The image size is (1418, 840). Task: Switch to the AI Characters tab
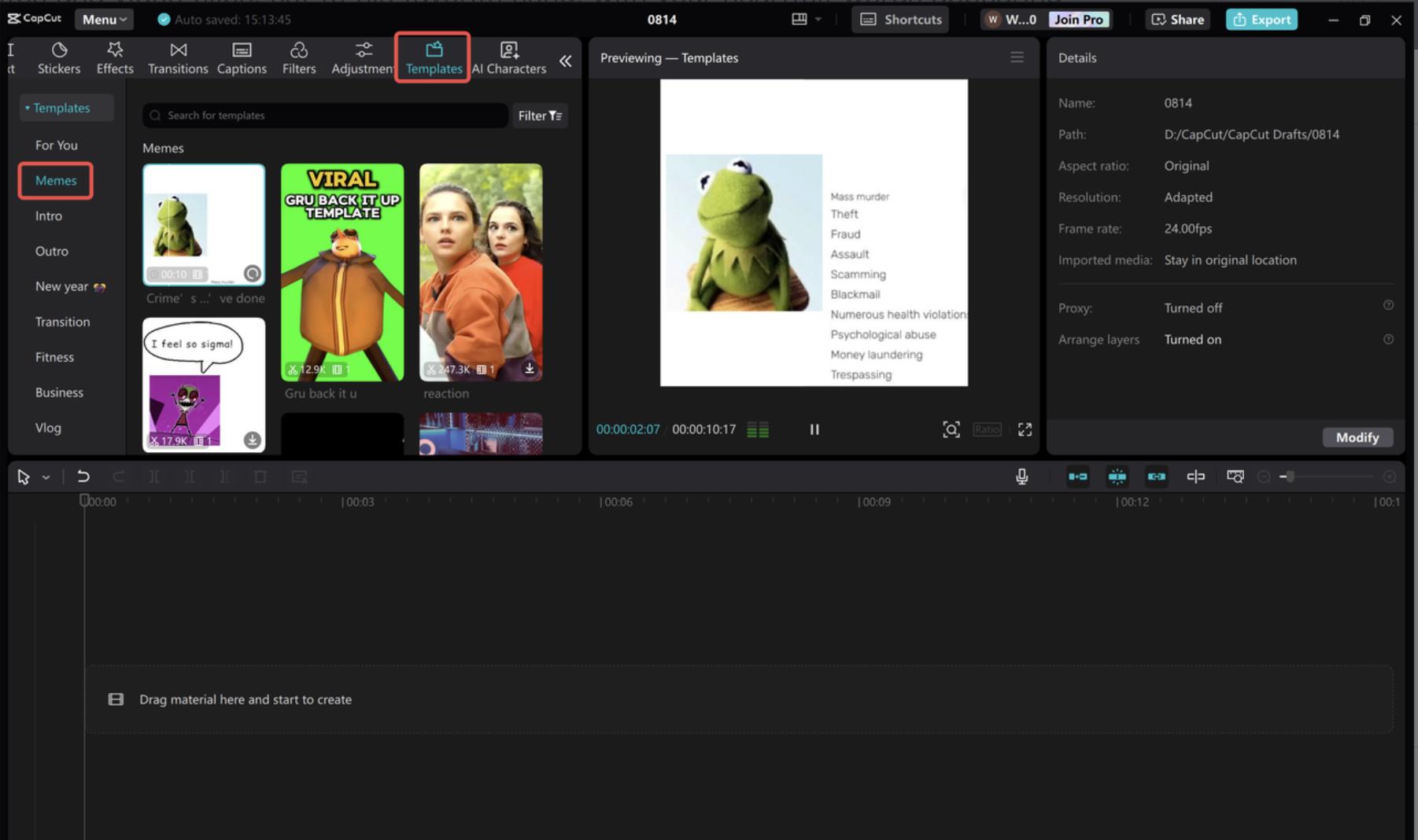tap(509, 58)
